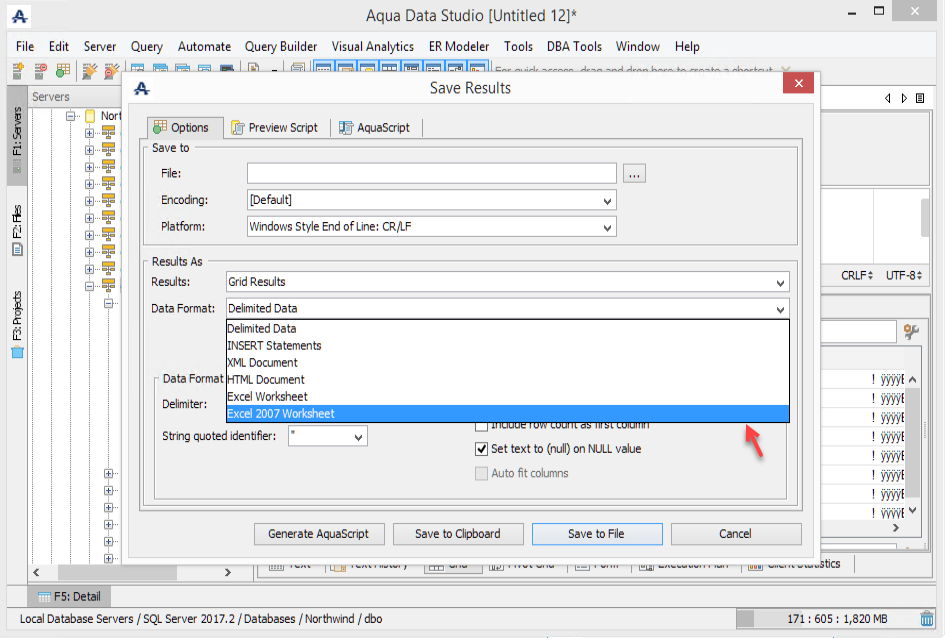The width and height of the screenshot is (945, 638).
Task: Enable Include row count as first column
Action: point(482,425)
